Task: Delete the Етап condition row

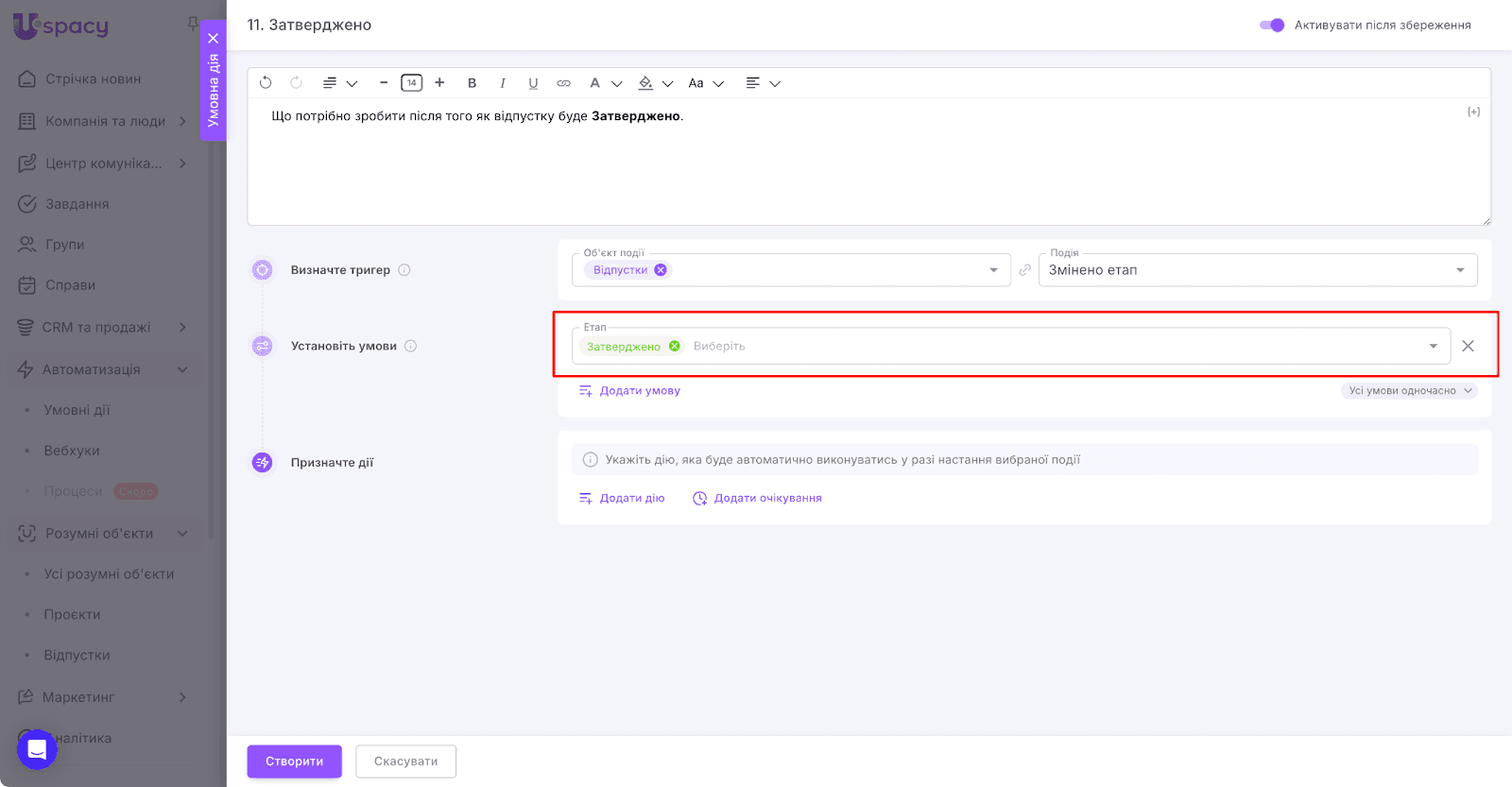Action: 1468,346
